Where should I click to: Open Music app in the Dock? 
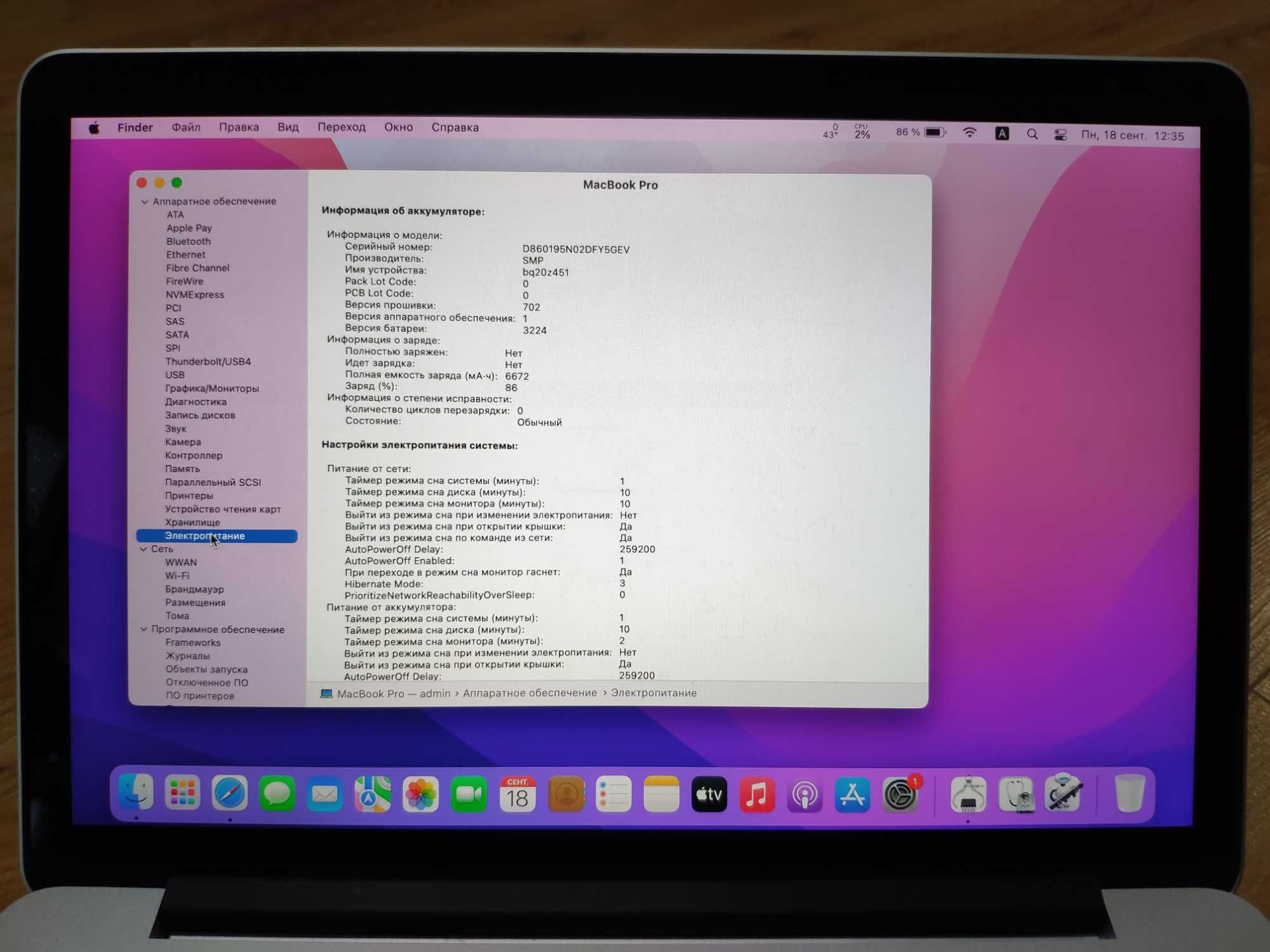click(x=757, y=794)
